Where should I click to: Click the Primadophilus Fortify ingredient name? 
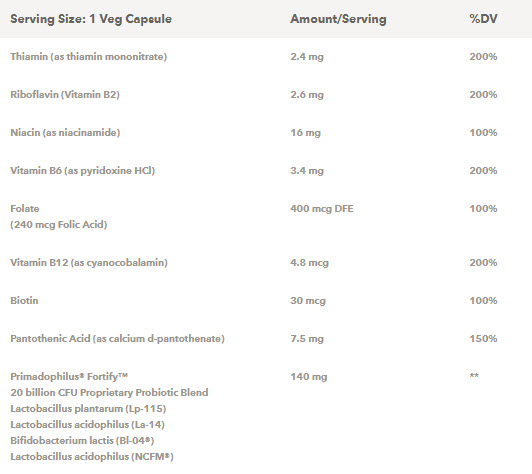coord(69,376)
